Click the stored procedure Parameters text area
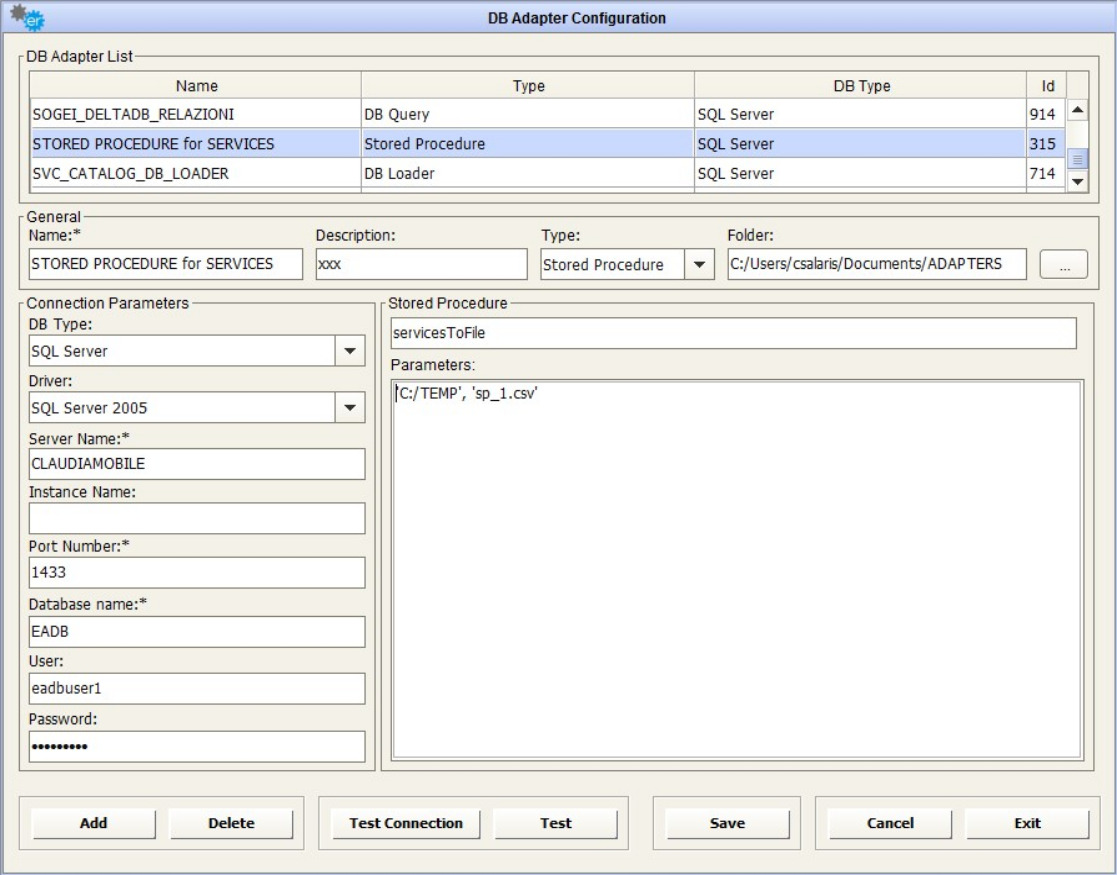 click(736, 570)
